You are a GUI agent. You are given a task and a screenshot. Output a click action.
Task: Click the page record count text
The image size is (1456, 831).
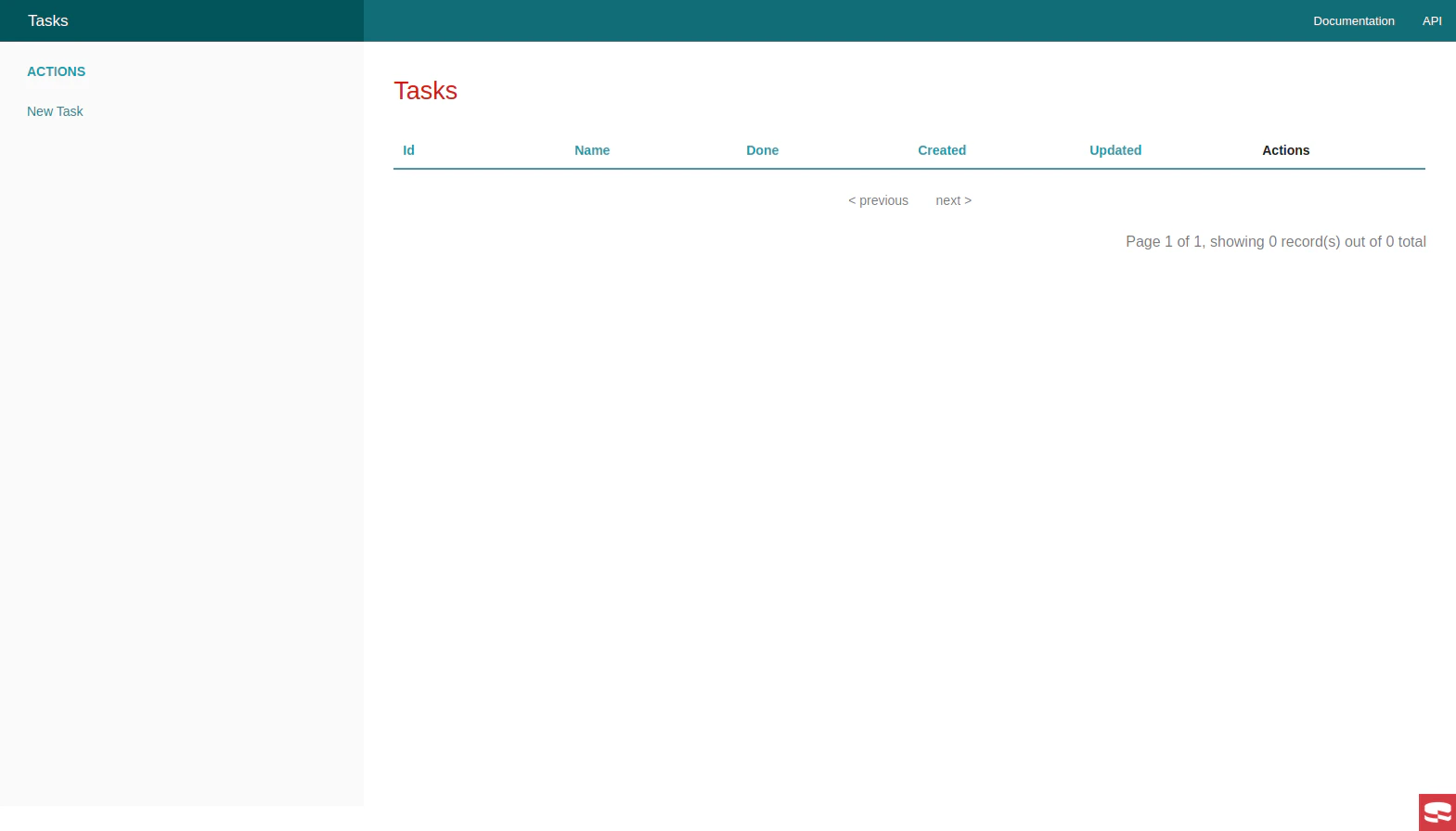1276,241
